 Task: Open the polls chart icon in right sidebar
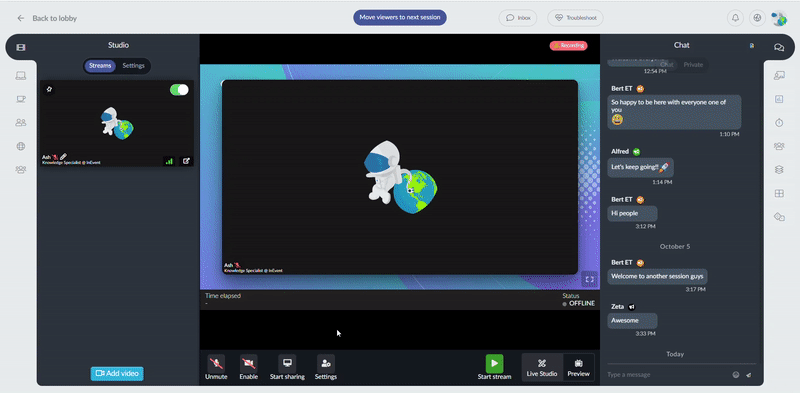(x=779, y=99)
